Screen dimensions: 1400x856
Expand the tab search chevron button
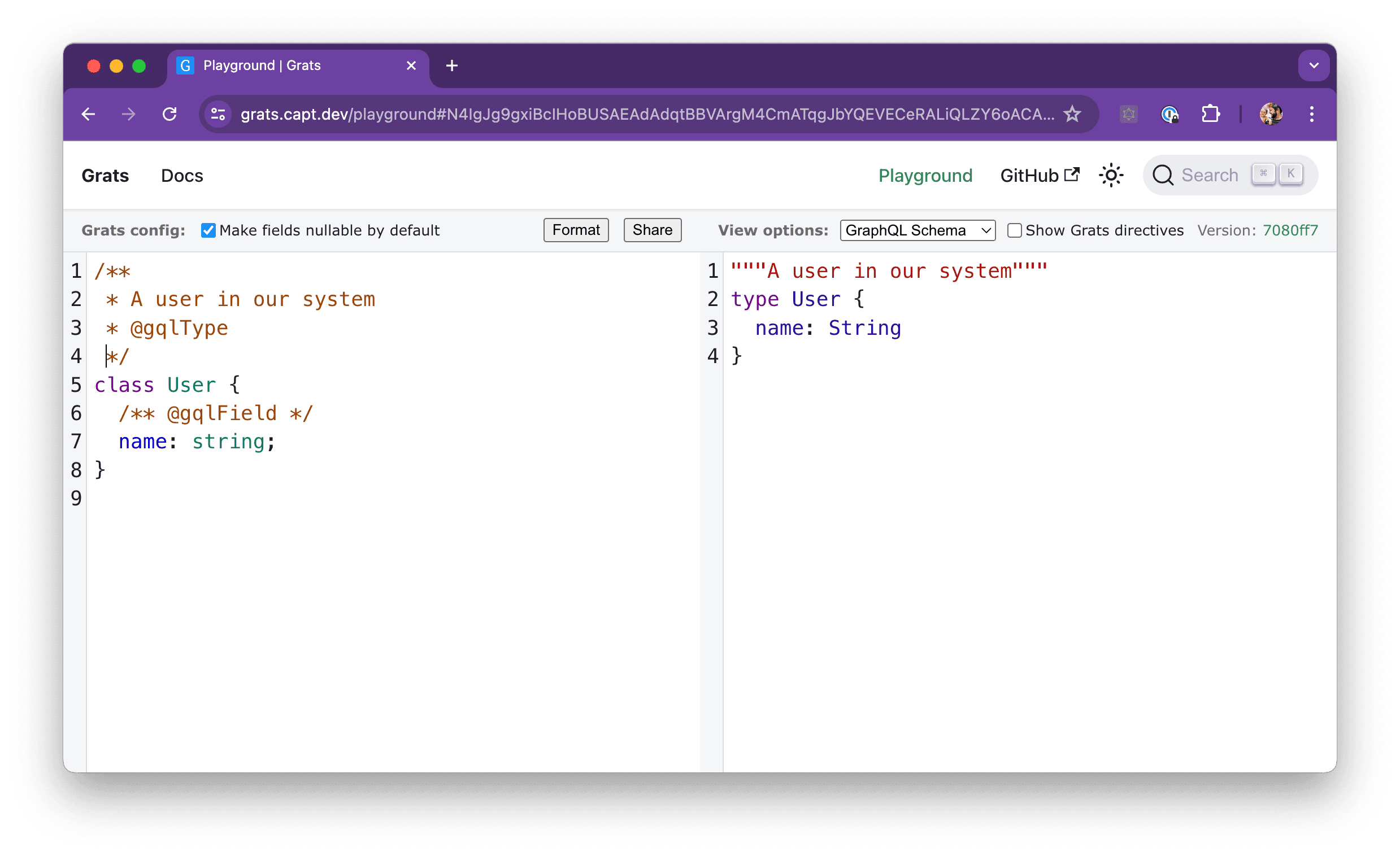click(1314, 65)
